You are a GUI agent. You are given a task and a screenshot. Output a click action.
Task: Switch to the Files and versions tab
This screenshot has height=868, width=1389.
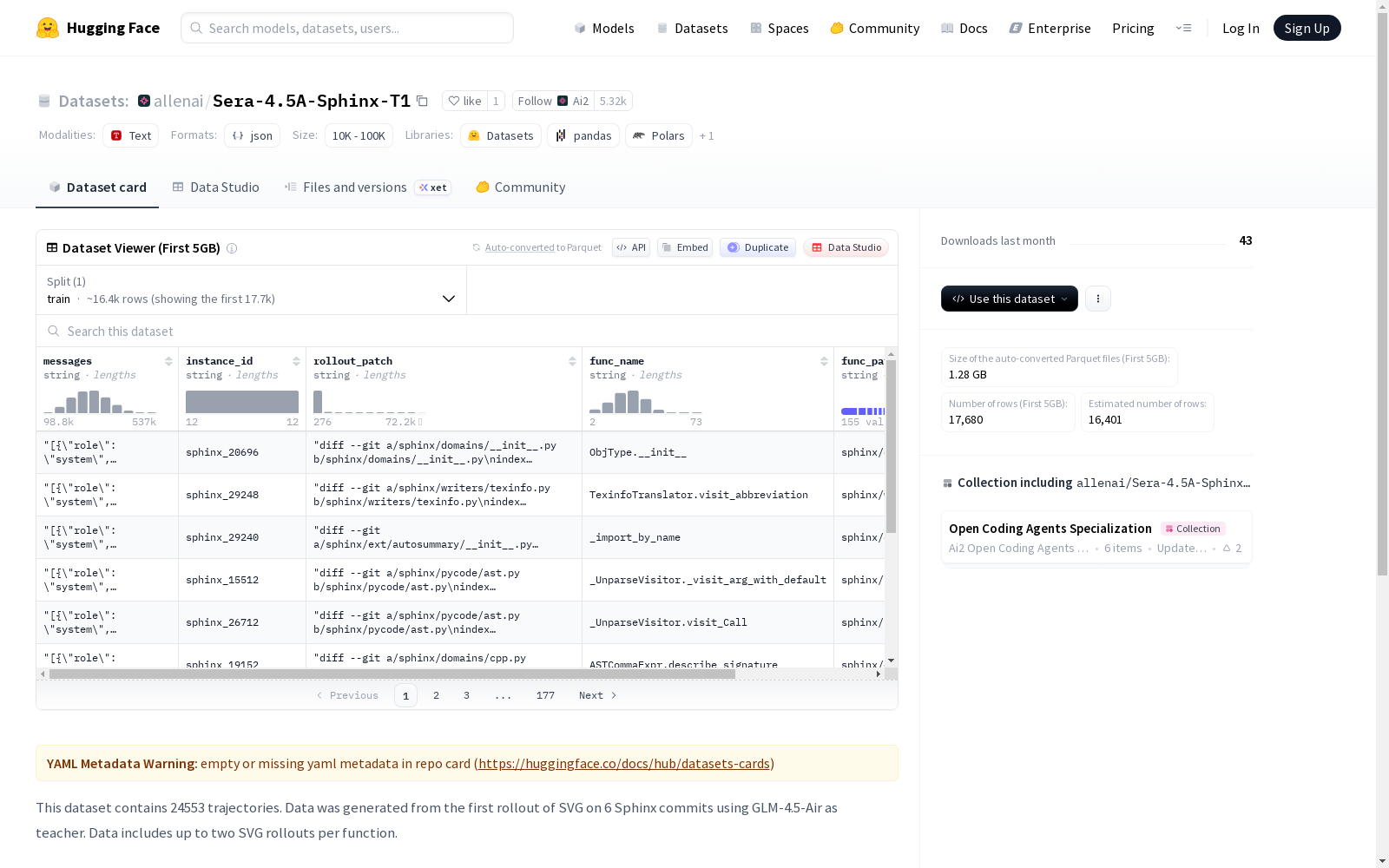(367, 187)
